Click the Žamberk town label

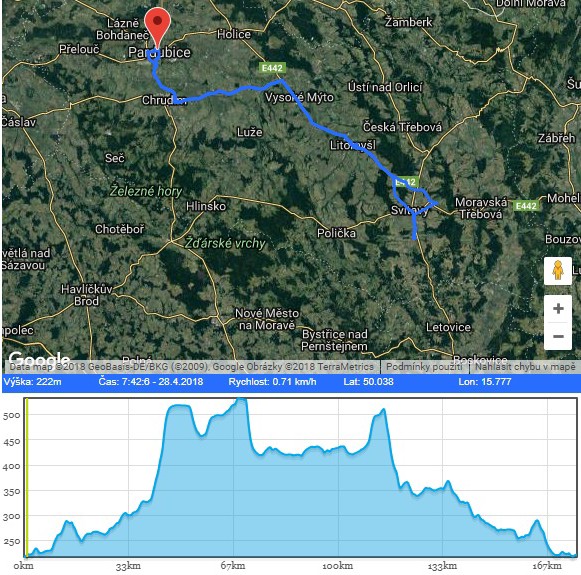408,22
